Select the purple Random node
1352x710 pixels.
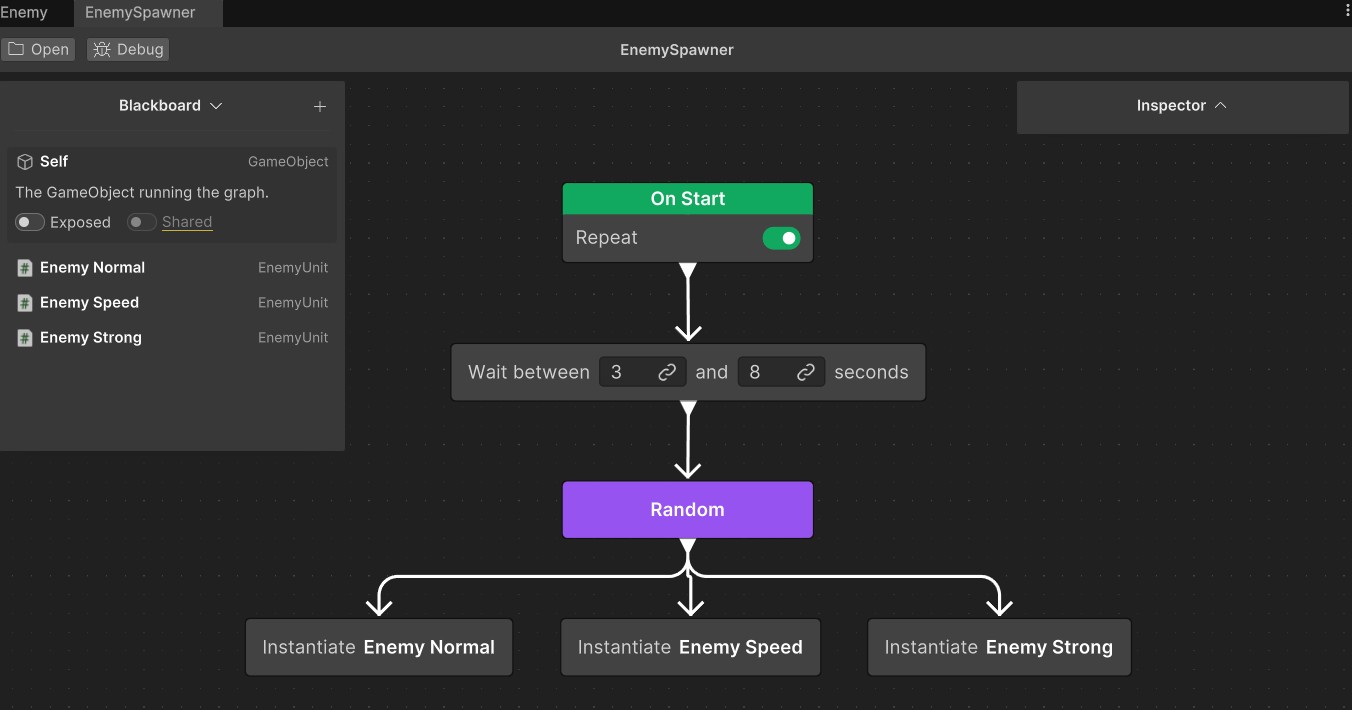click(x=688, y=510)
